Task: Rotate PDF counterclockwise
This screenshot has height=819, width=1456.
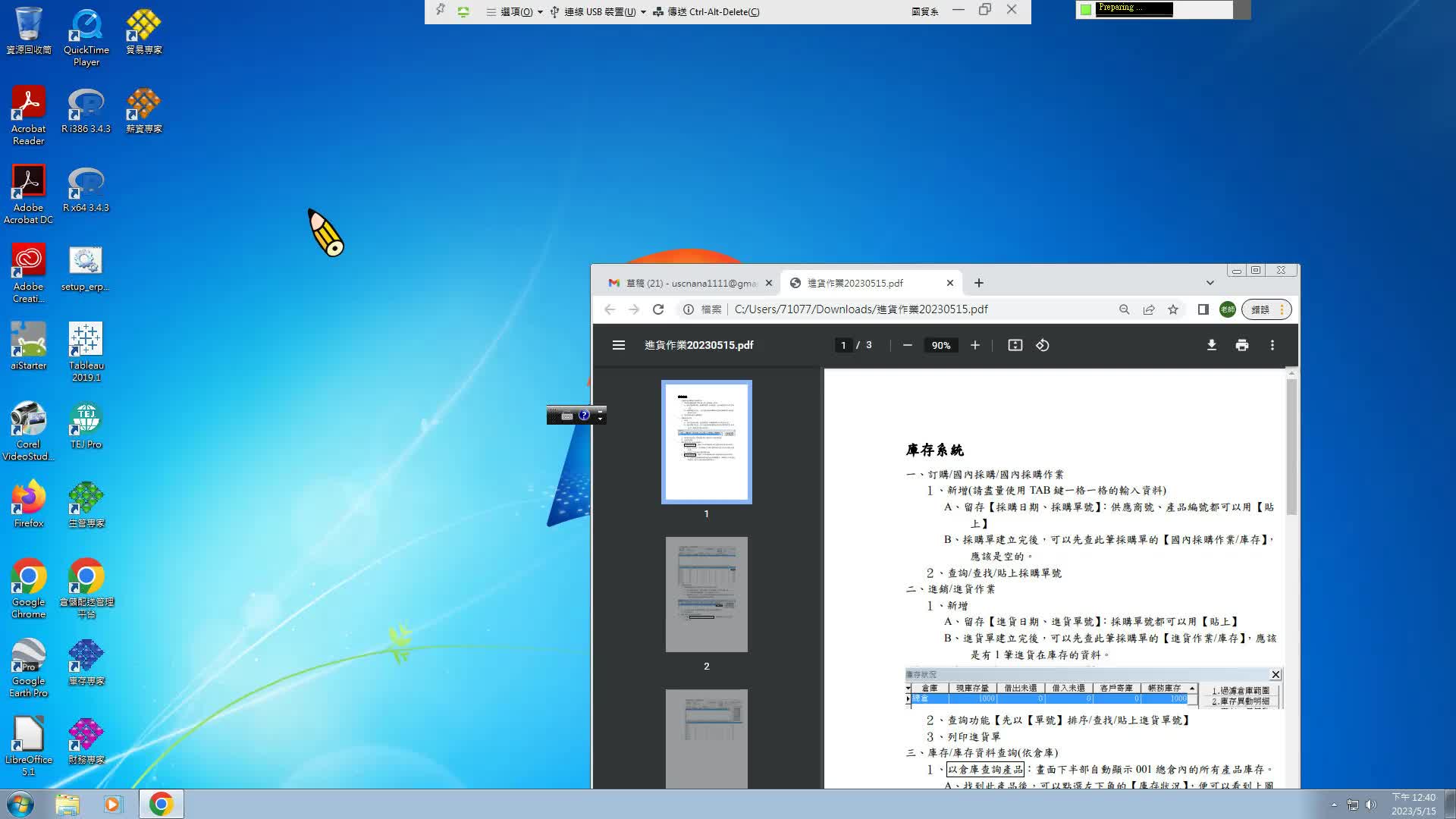Action: [1043, 345]
